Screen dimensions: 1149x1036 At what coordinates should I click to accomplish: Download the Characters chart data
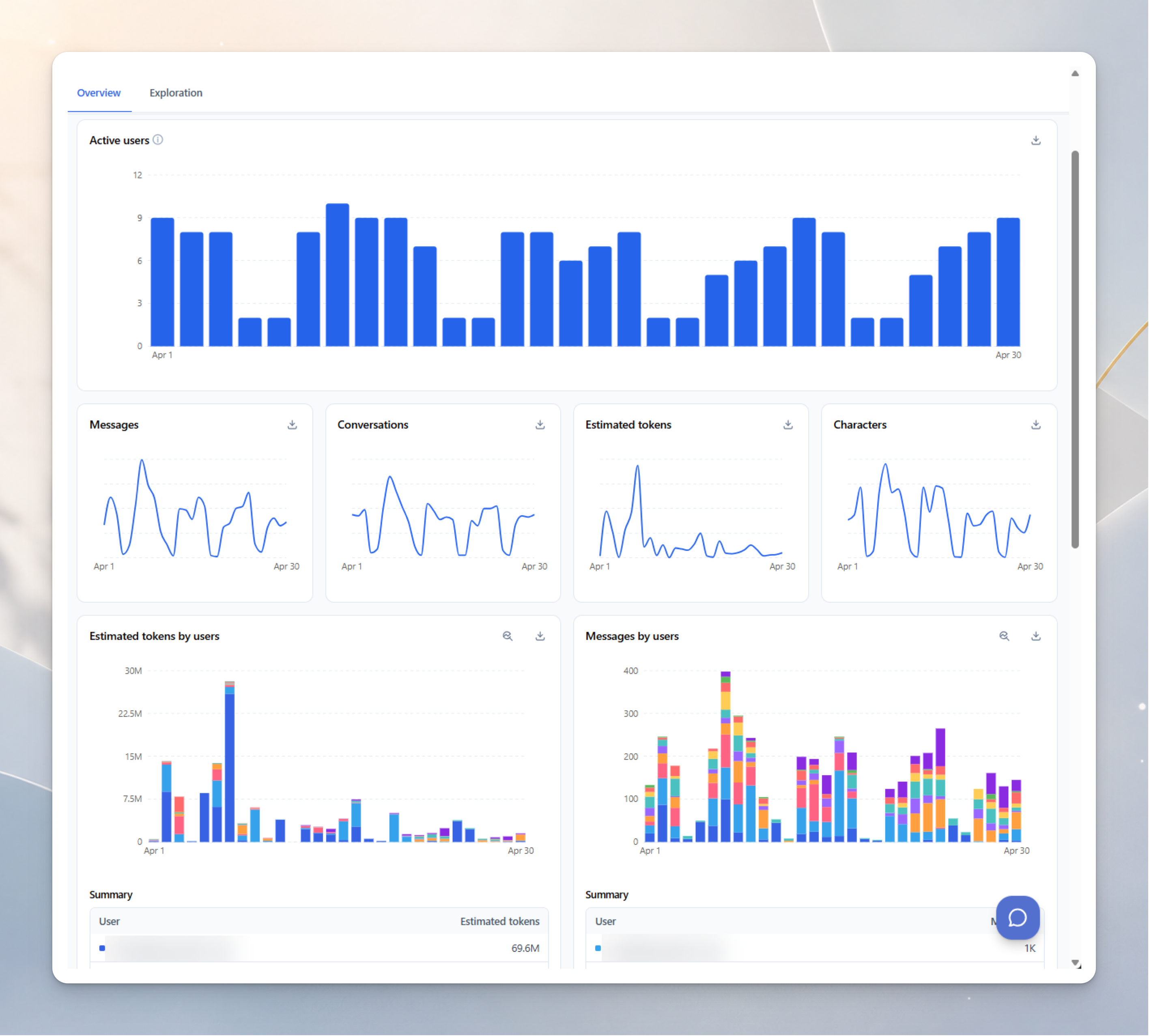(1036, 425)
